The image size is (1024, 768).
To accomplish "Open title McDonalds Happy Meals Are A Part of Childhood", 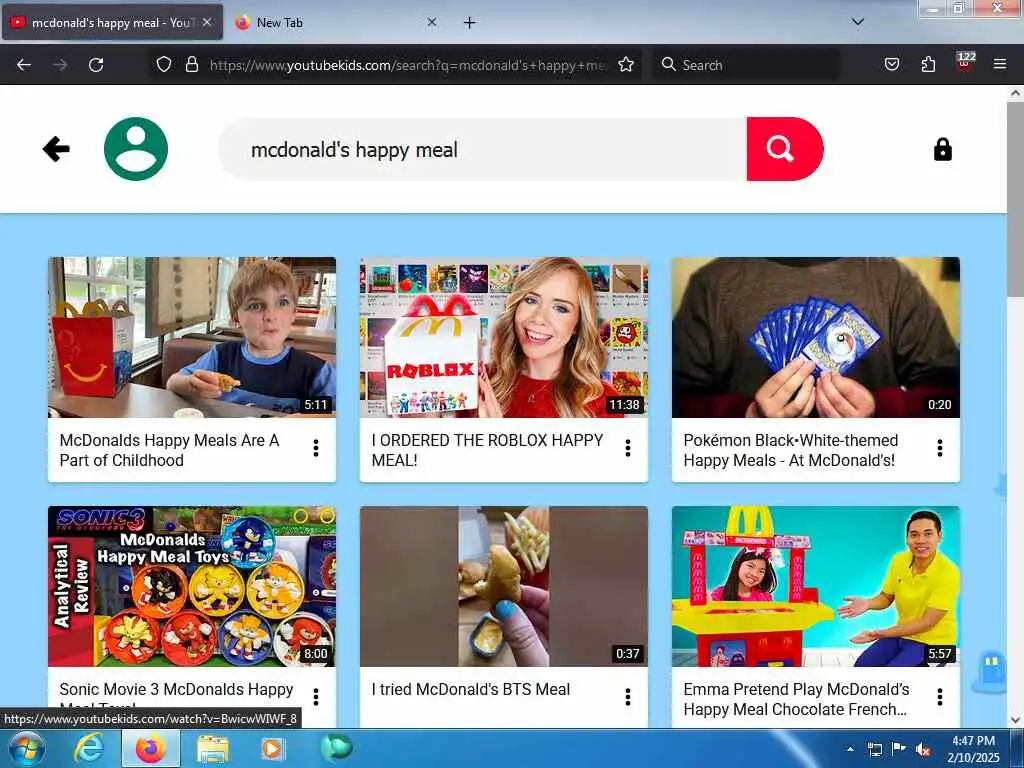I will tap(169, 450).
